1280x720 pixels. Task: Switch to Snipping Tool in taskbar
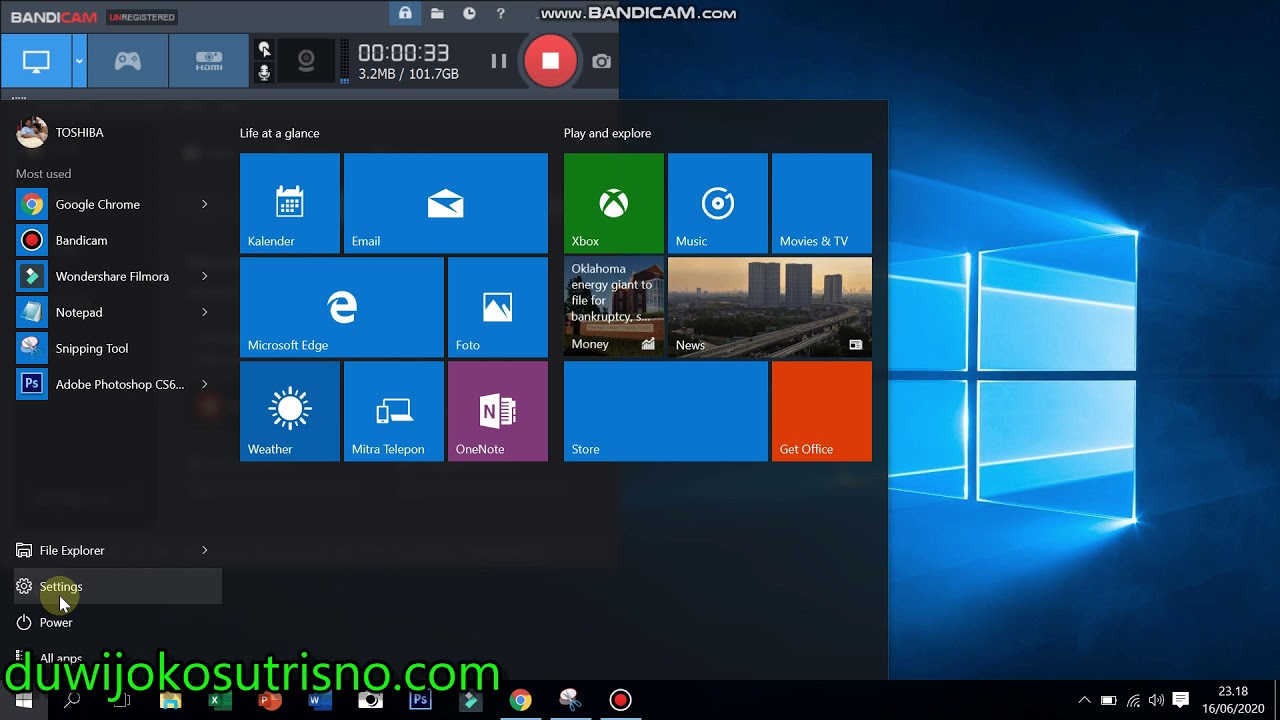(570, 701)
